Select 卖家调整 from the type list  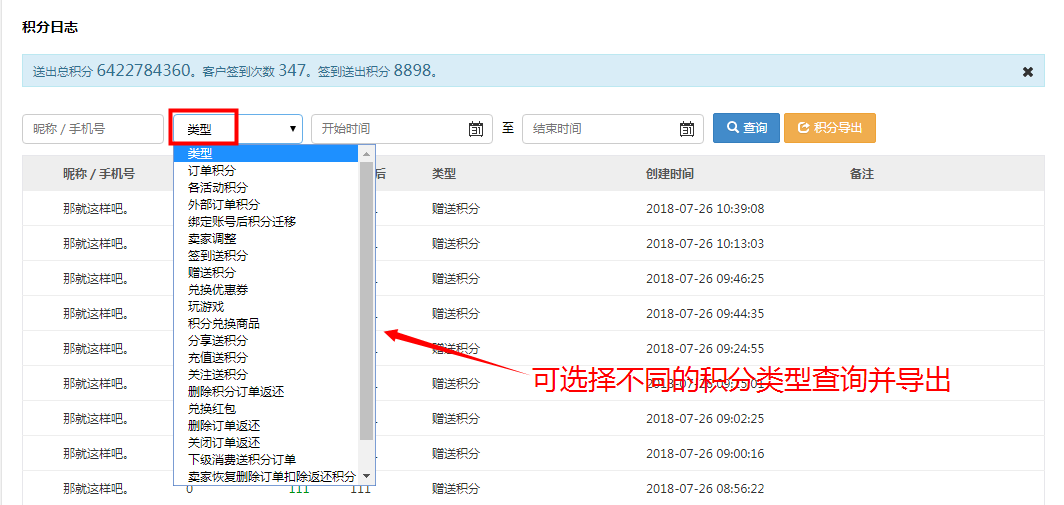click(x=212, y=239)
